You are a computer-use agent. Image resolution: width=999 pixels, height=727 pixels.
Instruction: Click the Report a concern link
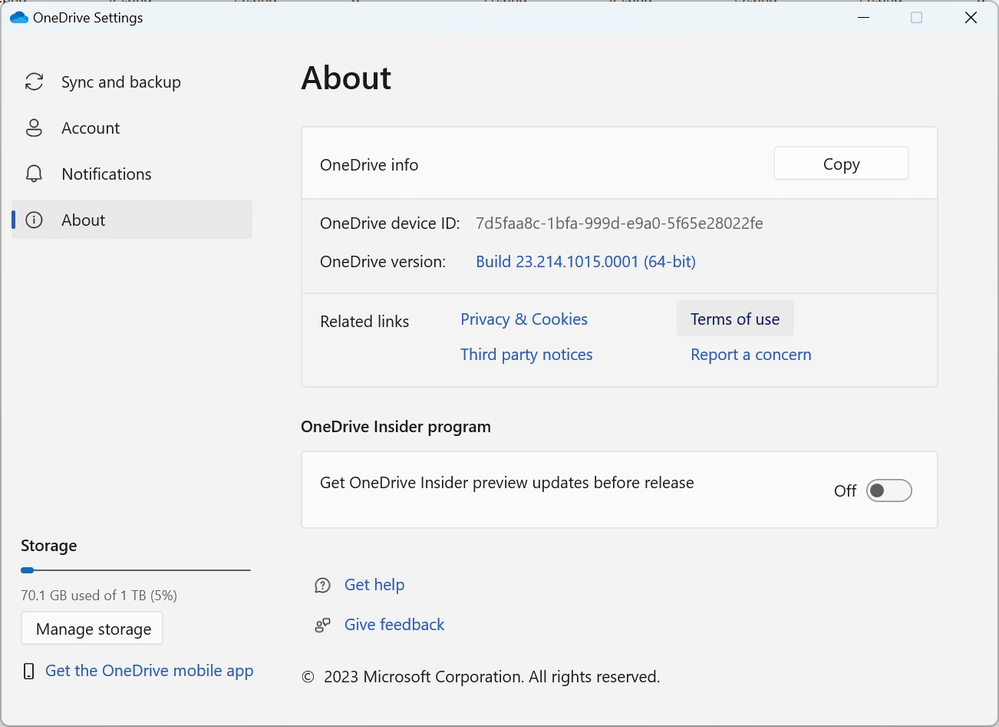click(750, 355)
